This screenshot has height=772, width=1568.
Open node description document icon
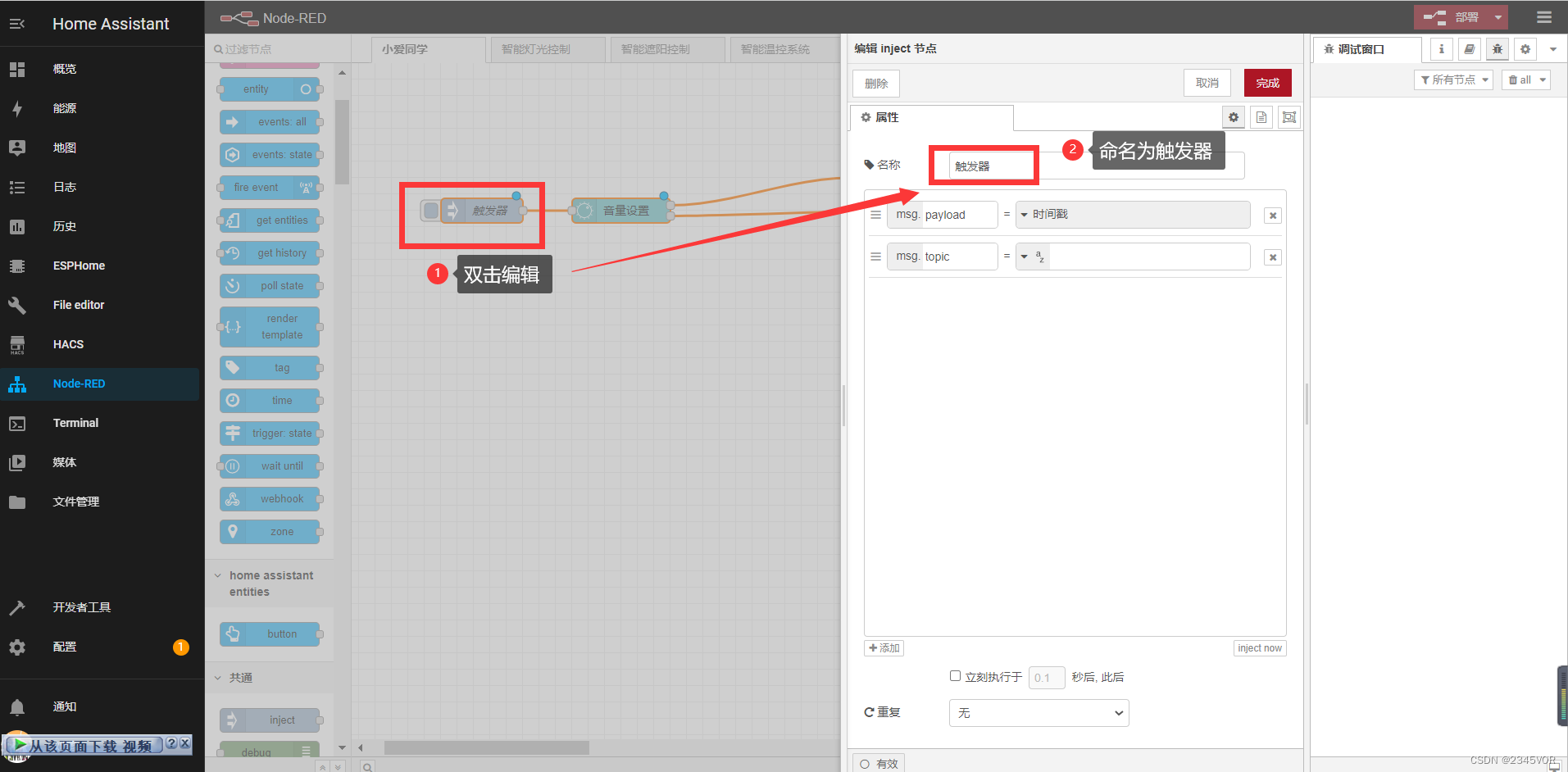[1261, 117]
